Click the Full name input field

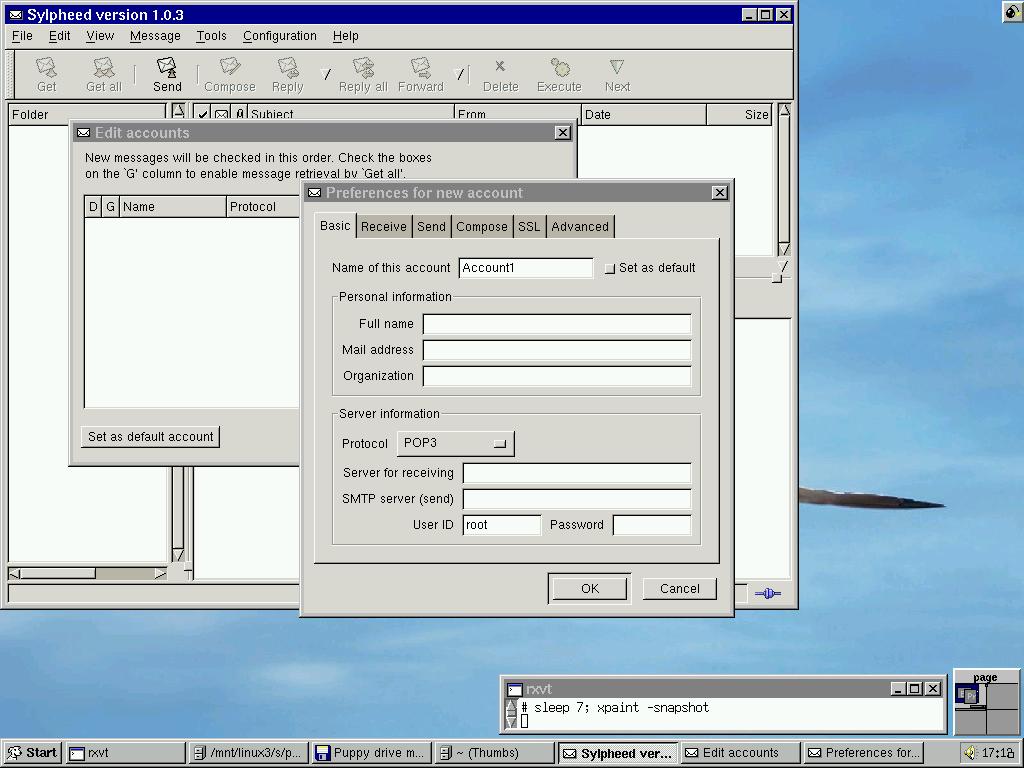pos(556,324)
